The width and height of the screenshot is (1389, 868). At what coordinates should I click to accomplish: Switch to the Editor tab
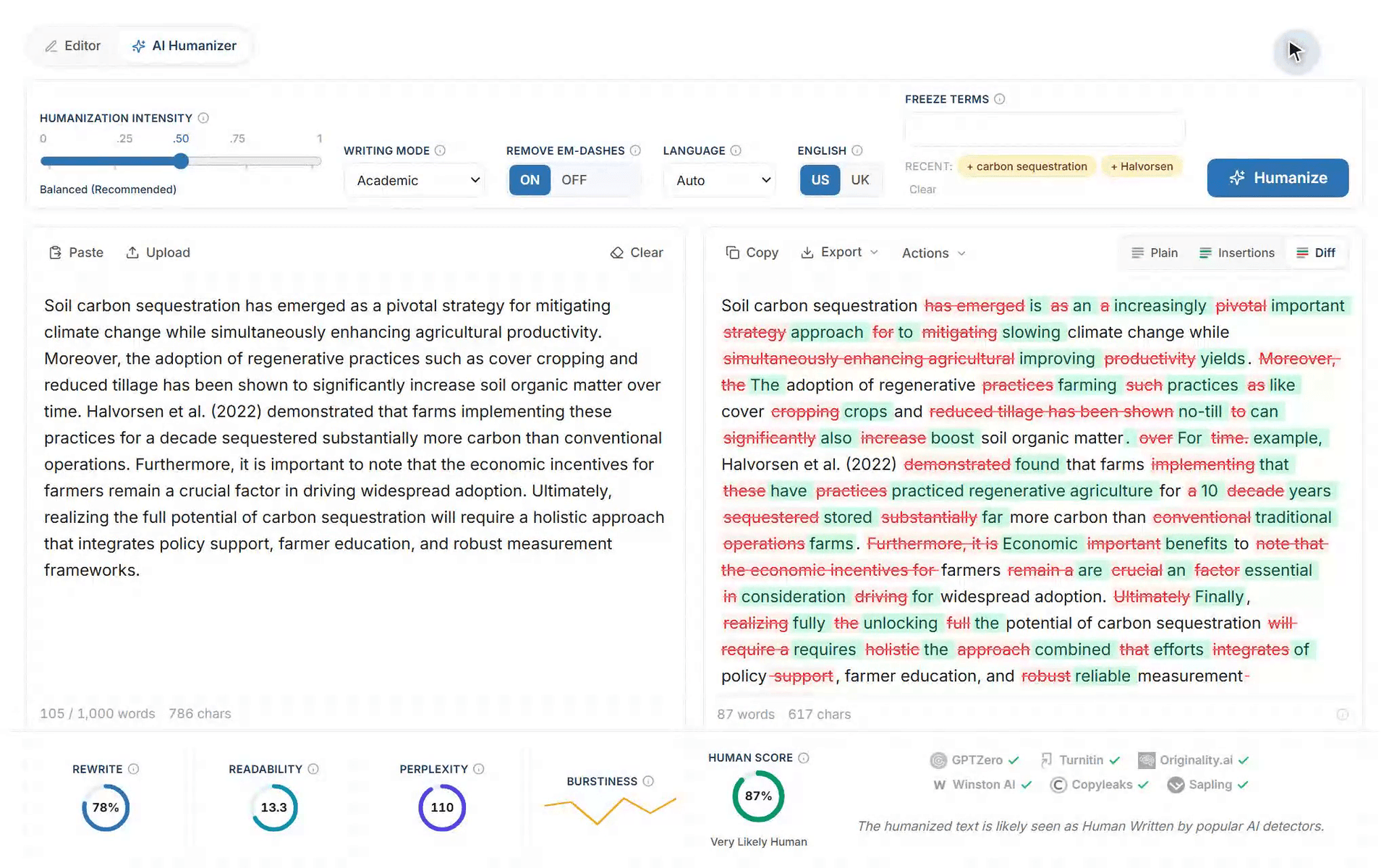(x=72, y=46)
